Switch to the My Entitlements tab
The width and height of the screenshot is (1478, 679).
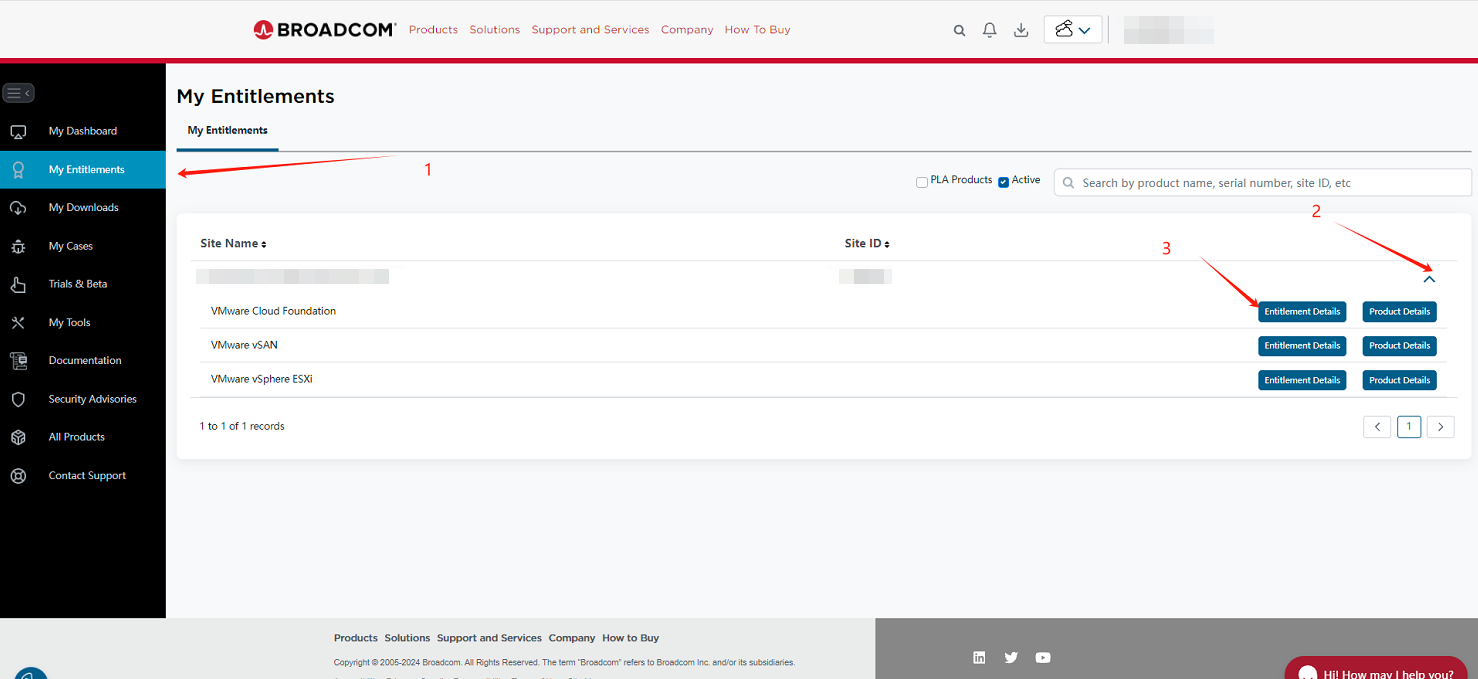point(228,130)
